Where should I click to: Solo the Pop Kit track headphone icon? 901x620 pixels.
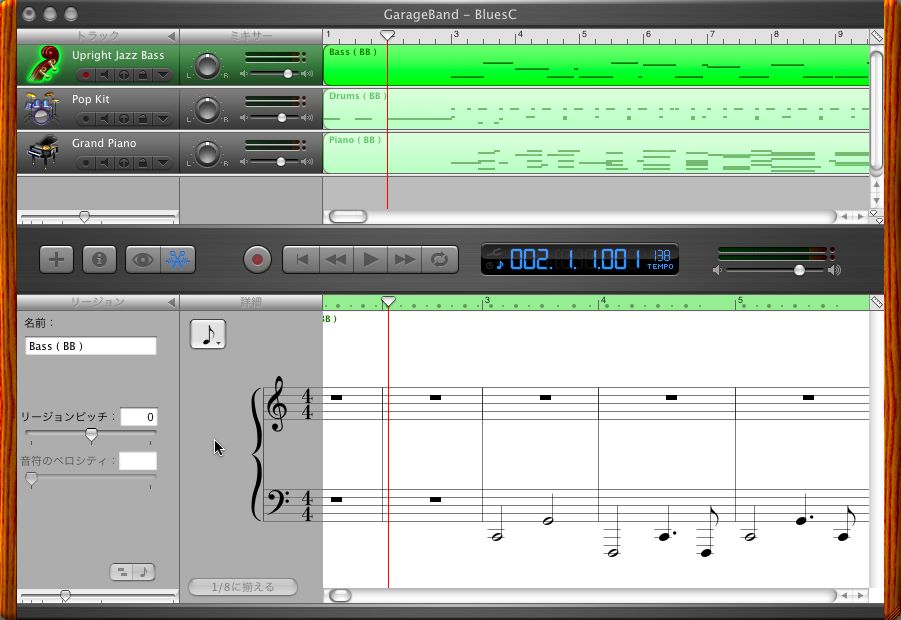click(x=124, y=119)
